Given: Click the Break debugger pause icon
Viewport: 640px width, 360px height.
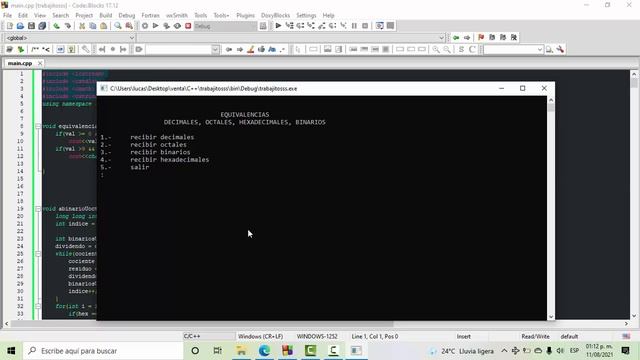Looking at the screenshot, I should tap(354, 26).
